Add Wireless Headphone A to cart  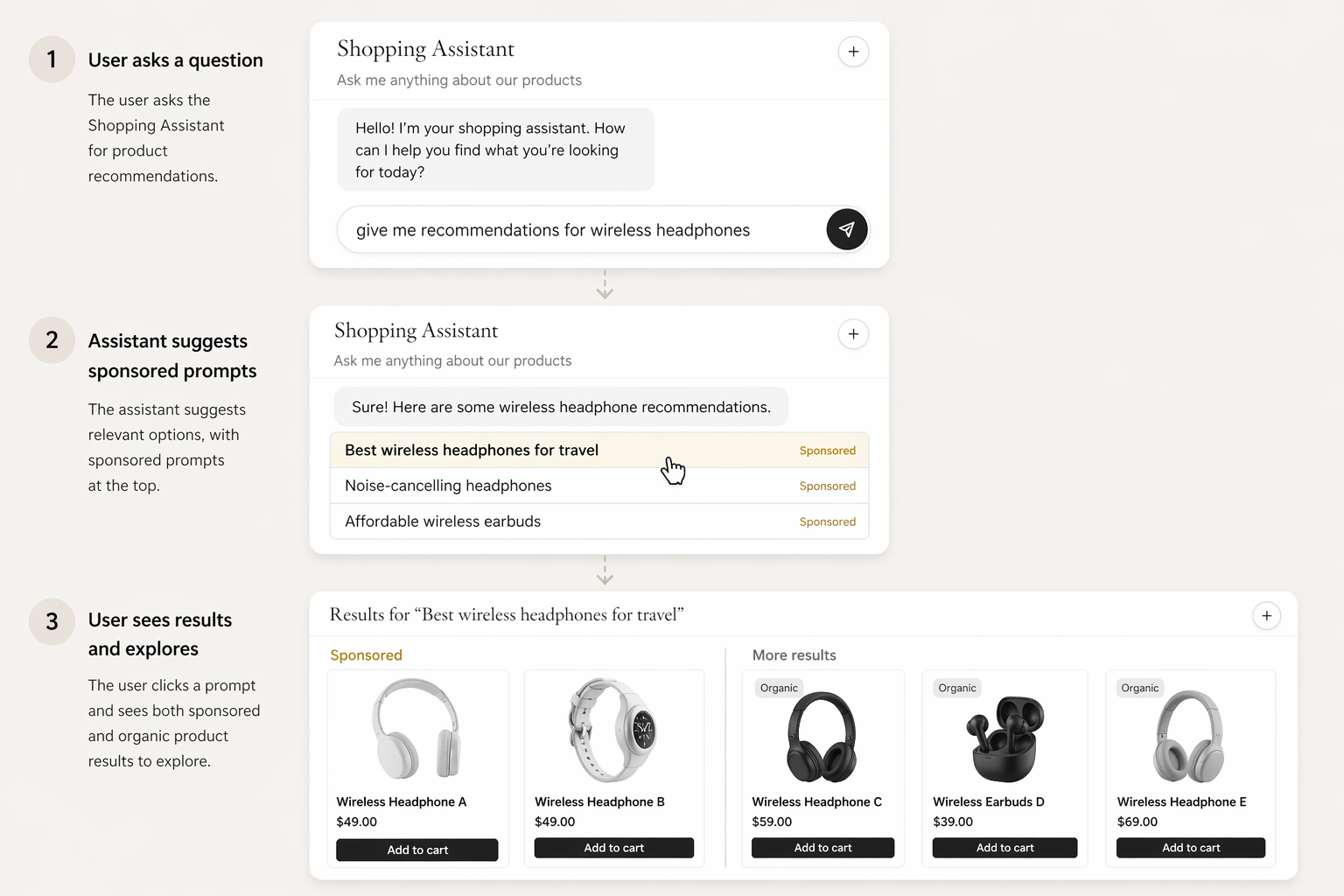(x=417, y=850)
